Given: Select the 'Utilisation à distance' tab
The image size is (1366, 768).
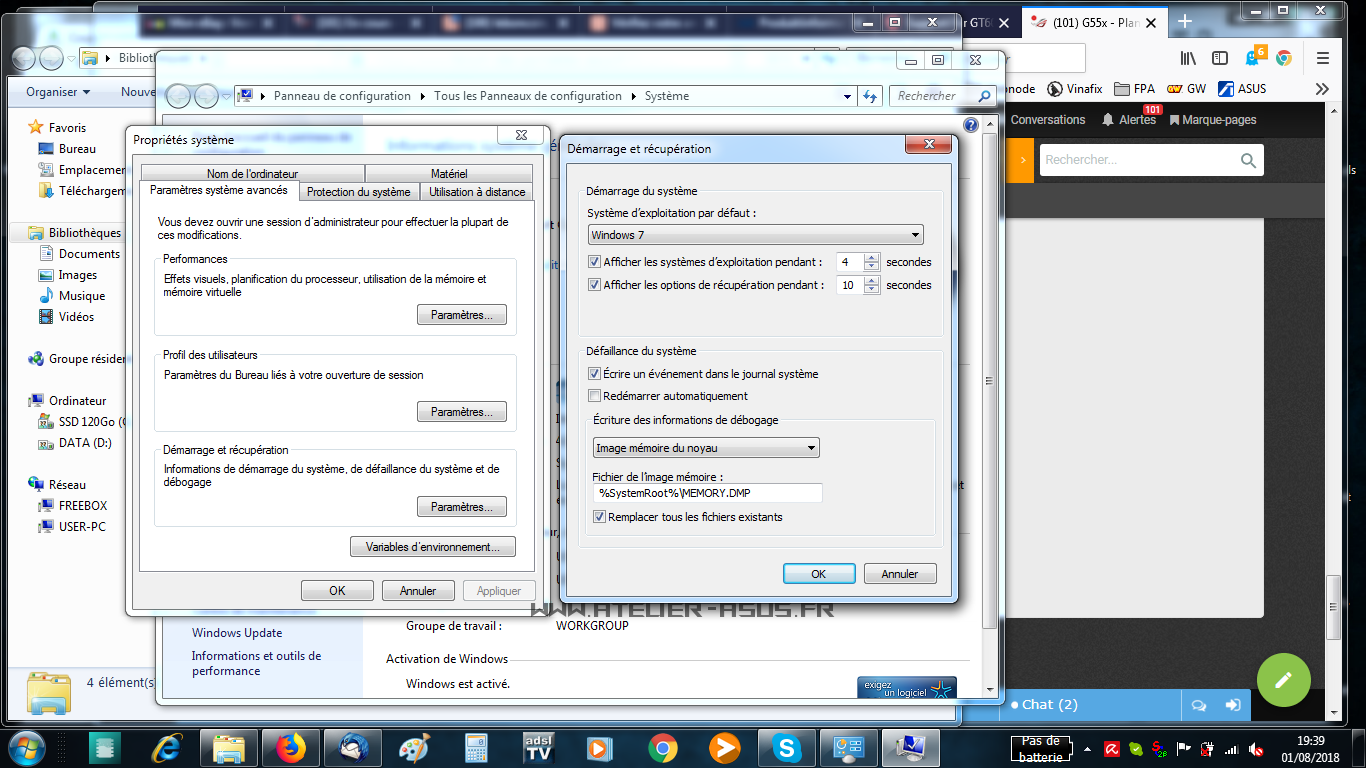Looking at the screenshot, I should (x=477, y=192).
